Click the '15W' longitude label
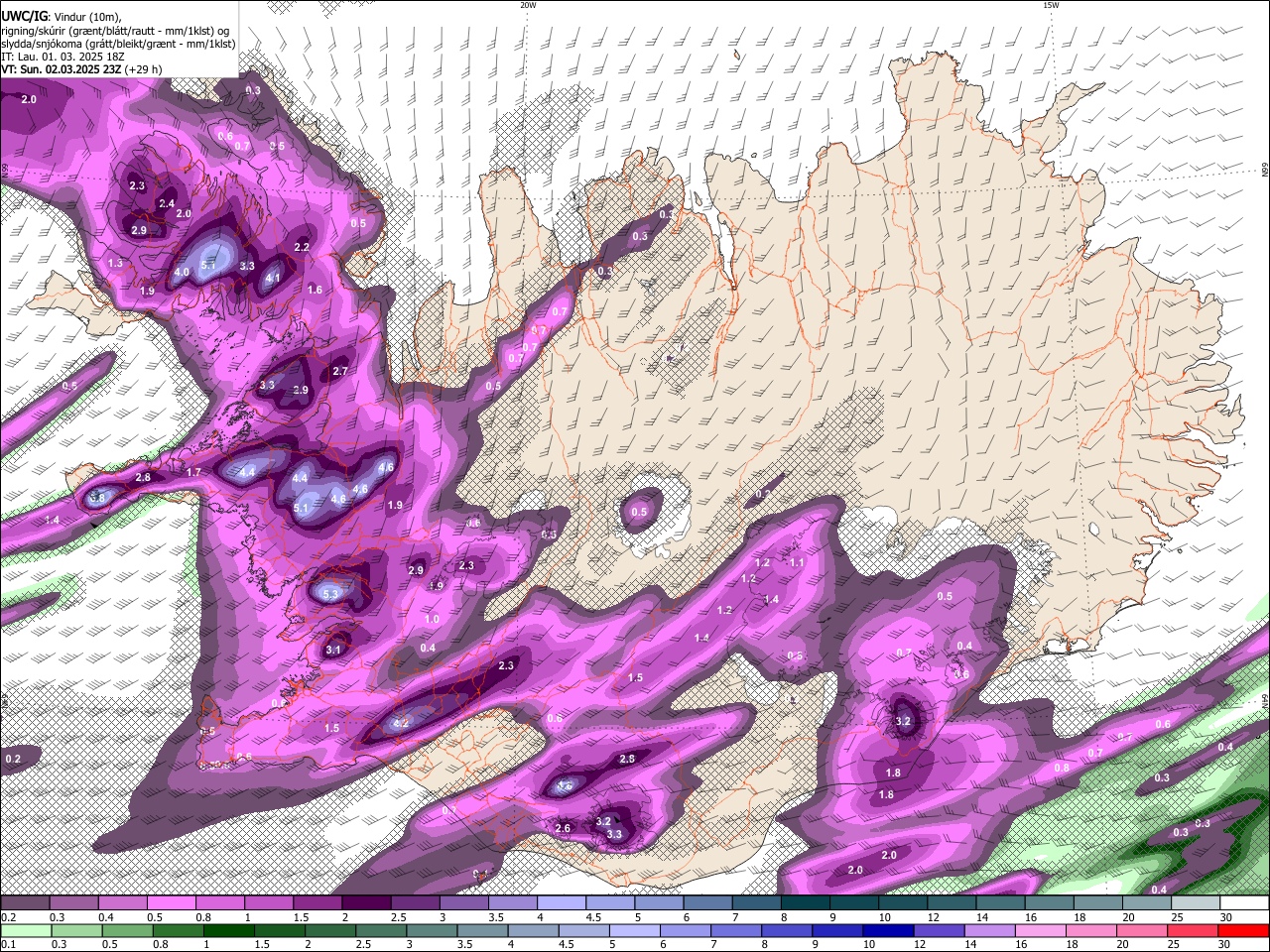The height and width of the screenshot is (952, 1270). pos(1051,5)
